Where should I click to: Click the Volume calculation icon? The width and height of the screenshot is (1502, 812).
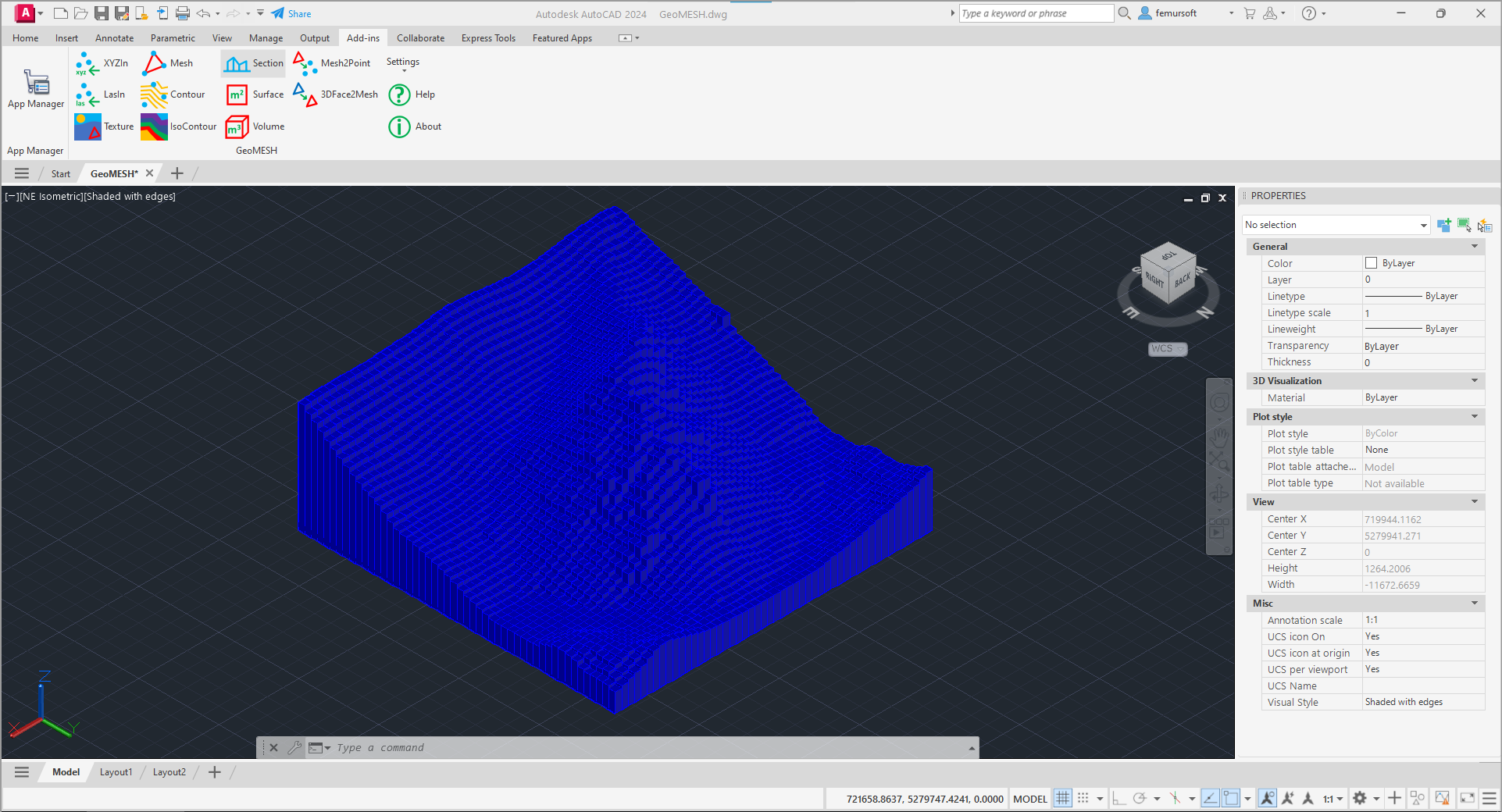[x=237, y=126]
